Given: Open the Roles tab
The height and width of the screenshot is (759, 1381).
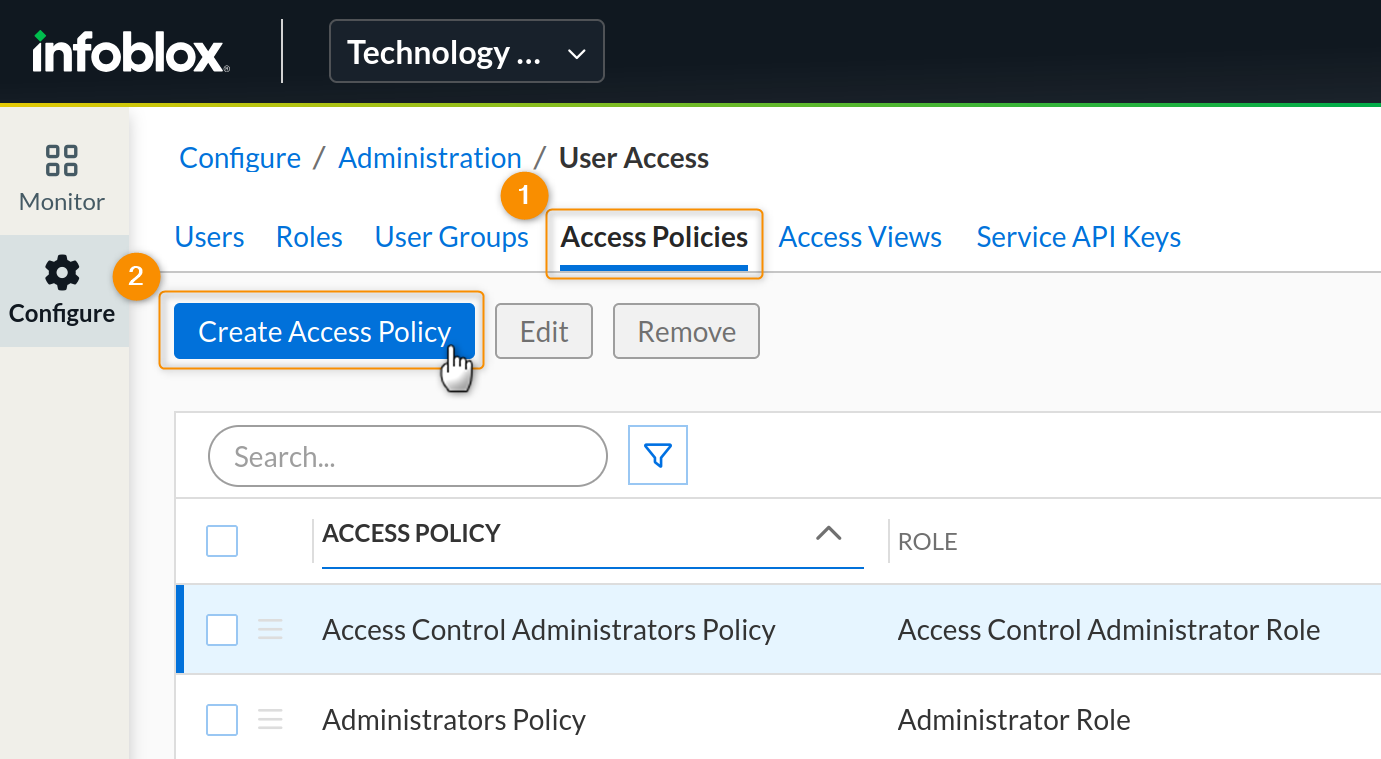Looking at the screenshot, I should [x=309, y=237].
